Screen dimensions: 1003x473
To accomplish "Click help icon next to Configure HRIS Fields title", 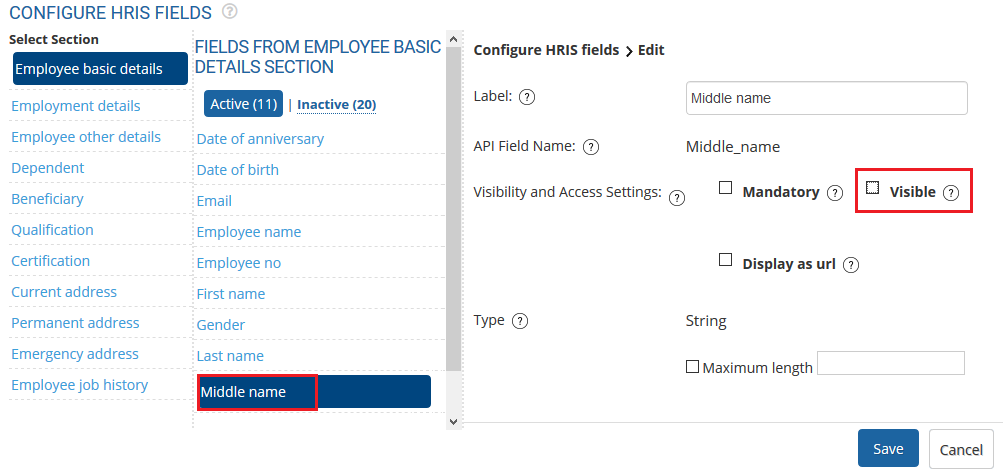I will pyautogui.click(x=230, y=12).
